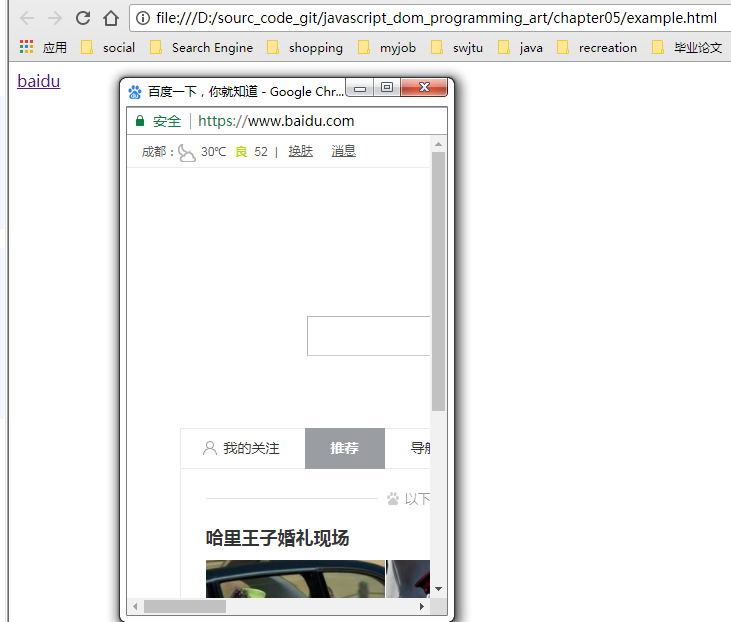This screenshot has height=622, width=731.
Task: Click the green secure lock icon
Action: tap(140, 121)
